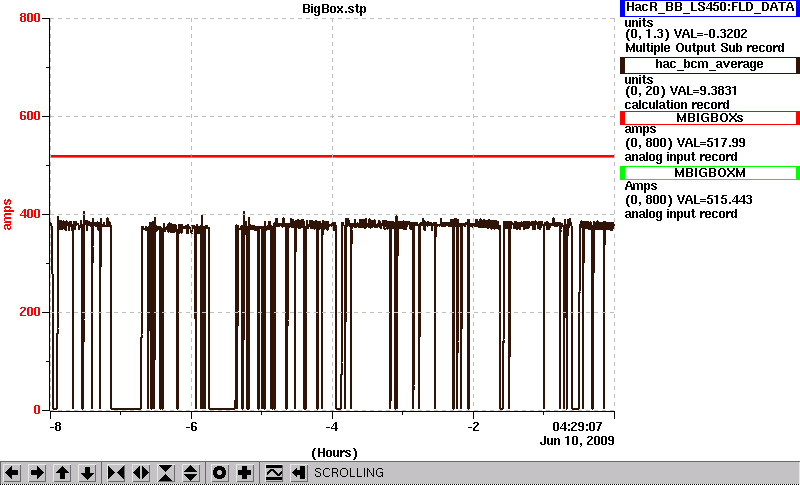Click the 04:29:07 timestamp on the x-axis
Viewport: 800px width, 485px height.
(x=577, y=426)
